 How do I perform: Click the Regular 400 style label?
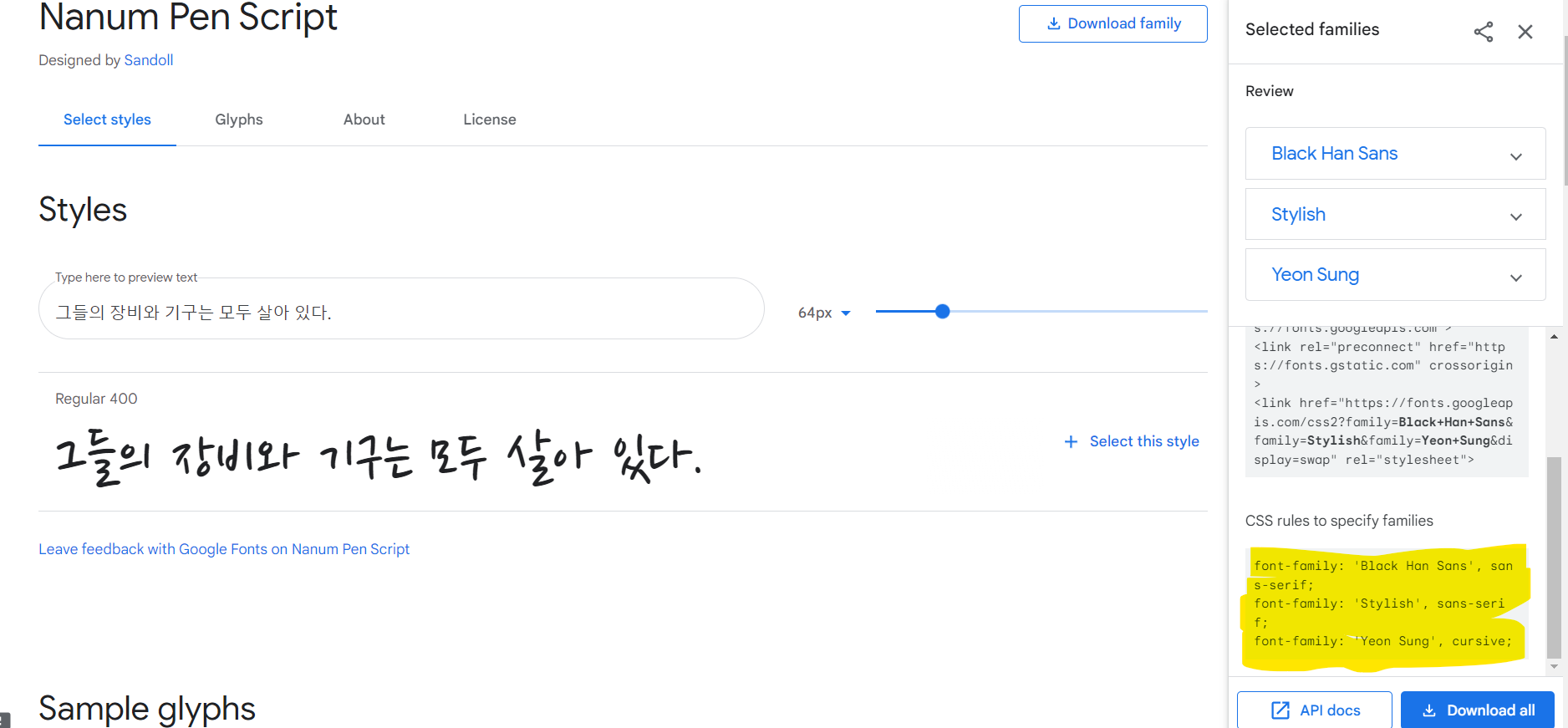pos(96,399)
